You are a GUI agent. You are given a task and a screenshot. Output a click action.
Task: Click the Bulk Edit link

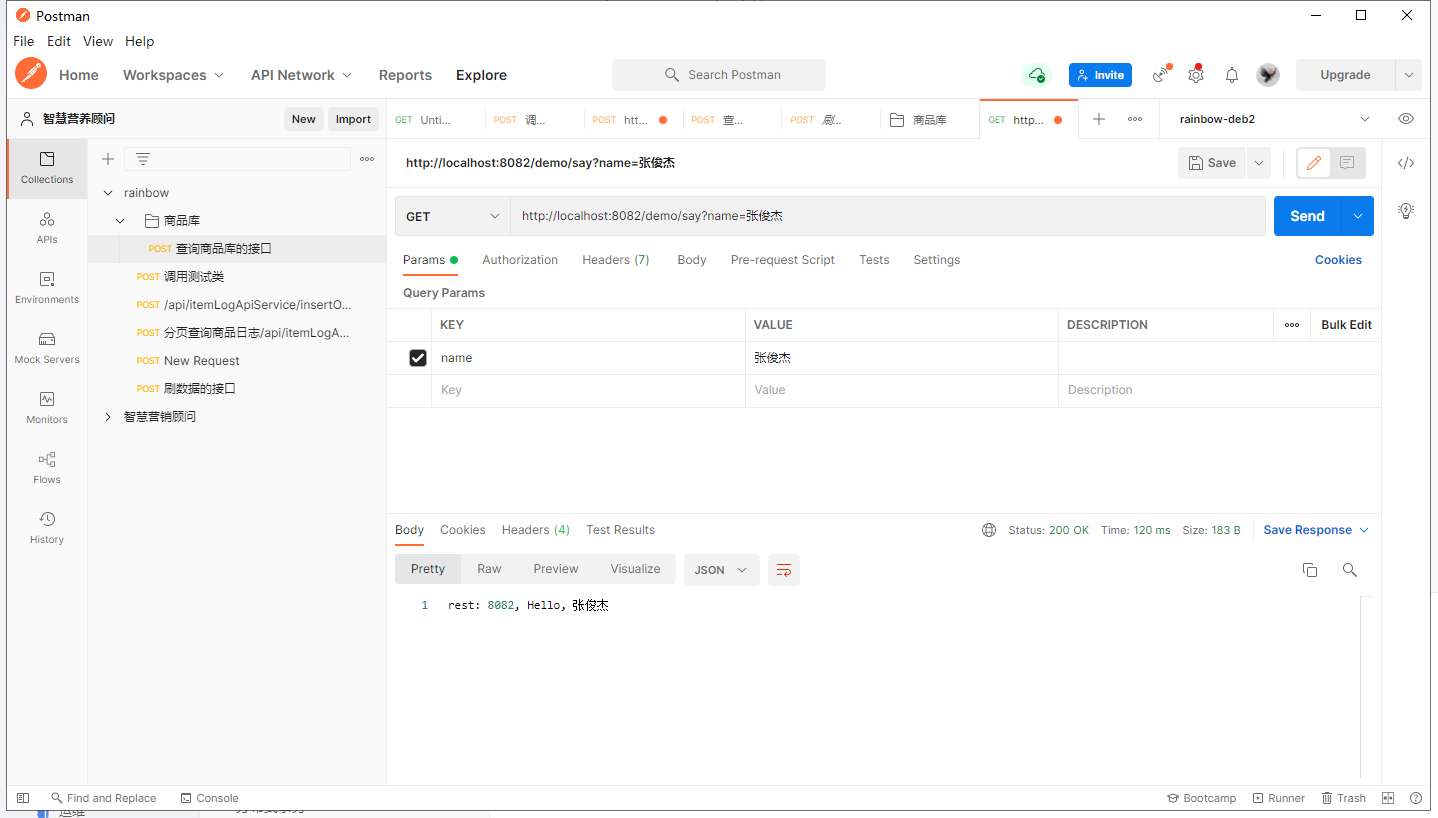(x=1346, y=325)
